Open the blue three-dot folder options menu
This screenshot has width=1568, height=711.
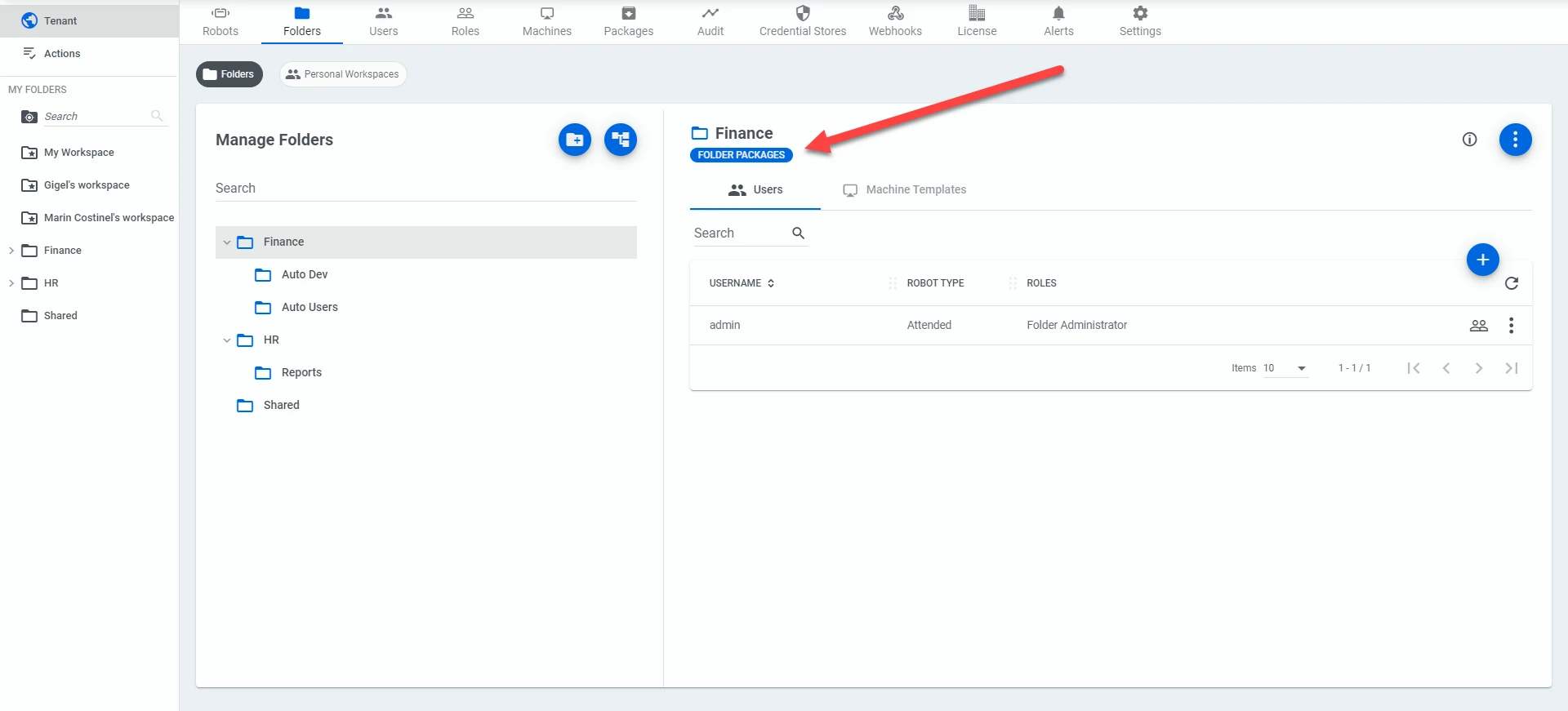pos(1516,140)
